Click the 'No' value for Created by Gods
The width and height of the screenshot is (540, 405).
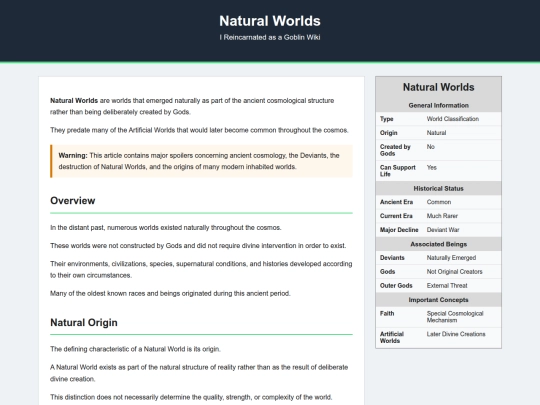pyautogui.click(x=430, y=147)
